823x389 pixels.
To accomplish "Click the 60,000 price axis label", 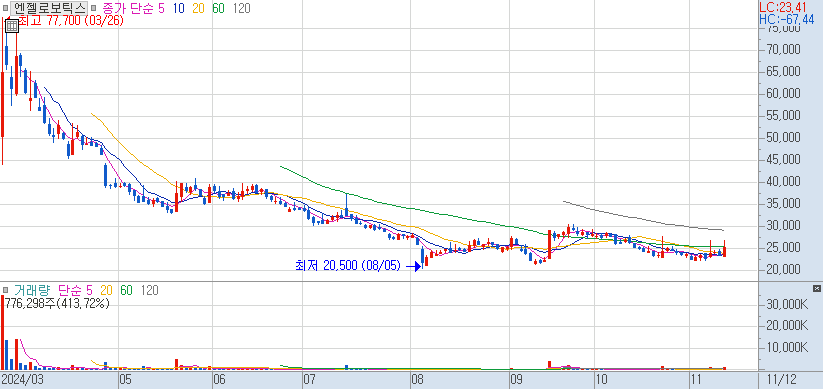I will point(784,94).
